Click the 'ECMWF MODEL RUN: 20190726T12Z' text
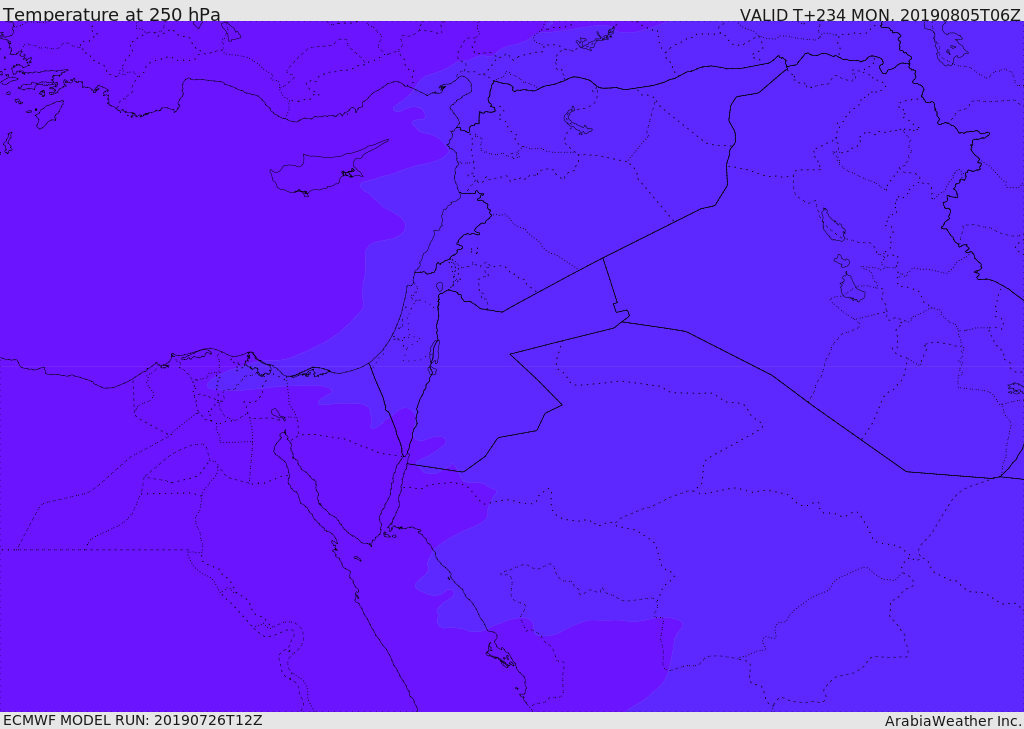Viewport: 1024px width, 729px height. [133, 721]
